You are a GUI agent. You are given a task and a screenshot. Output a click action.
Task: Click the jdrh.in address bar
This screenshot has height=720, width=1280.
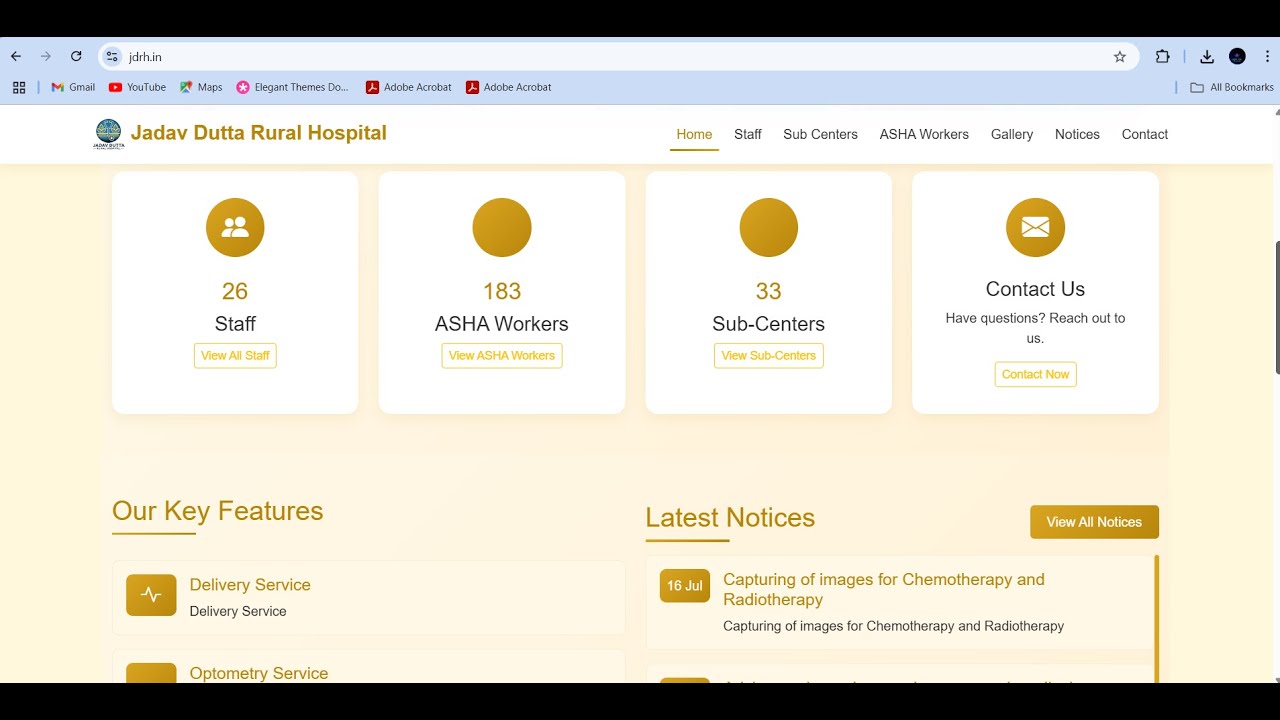[618, 57]
